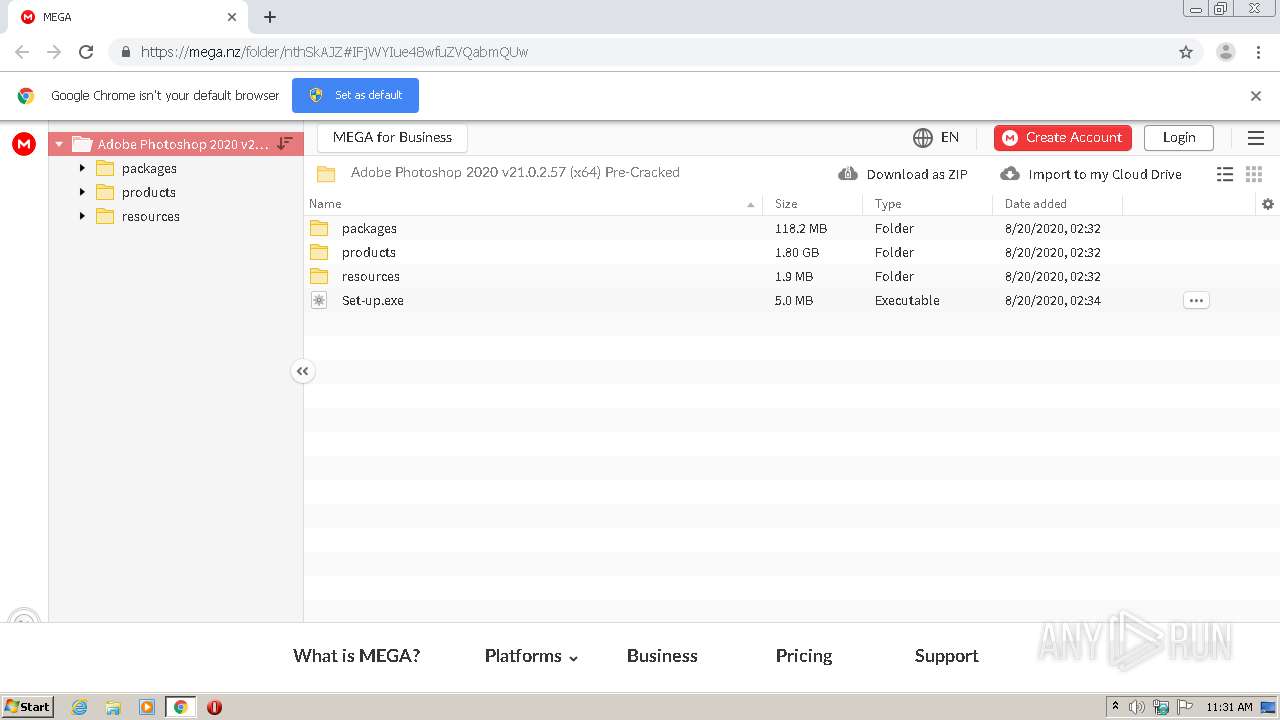Screen dimensions: 1280x720
Task: Open MEGA for Business
Action: pyautogui.click(x=392, y=137)
